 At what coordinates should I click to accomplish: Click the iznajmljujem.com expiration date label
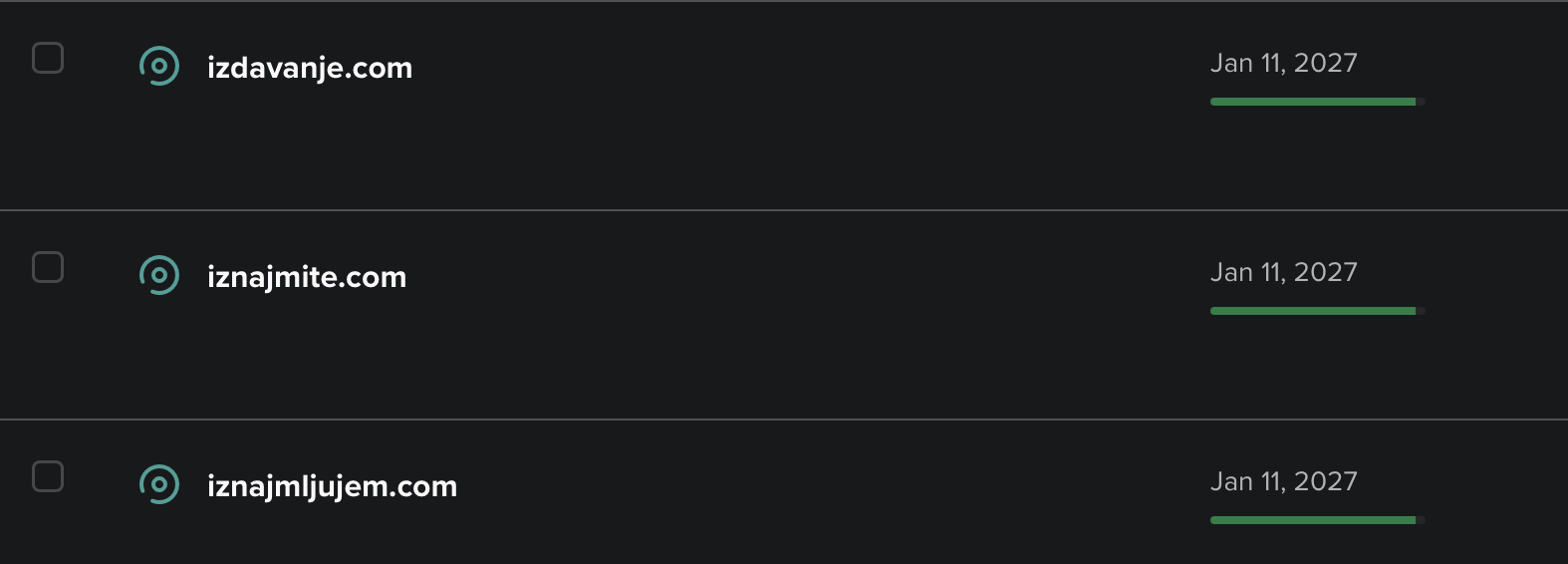[1283, 481]
